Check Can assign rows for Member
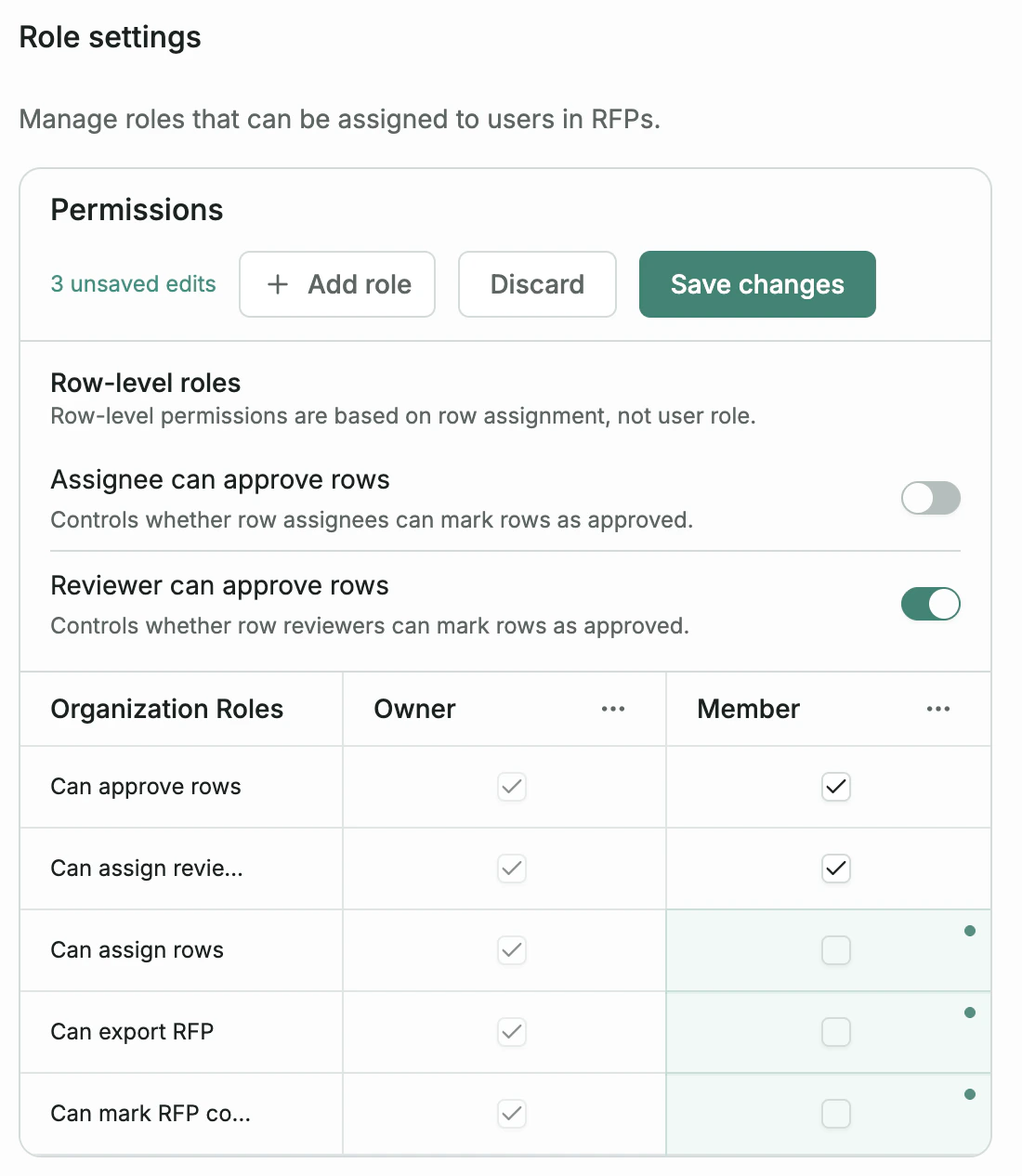1022x1176 pixels. click(835, 950)
